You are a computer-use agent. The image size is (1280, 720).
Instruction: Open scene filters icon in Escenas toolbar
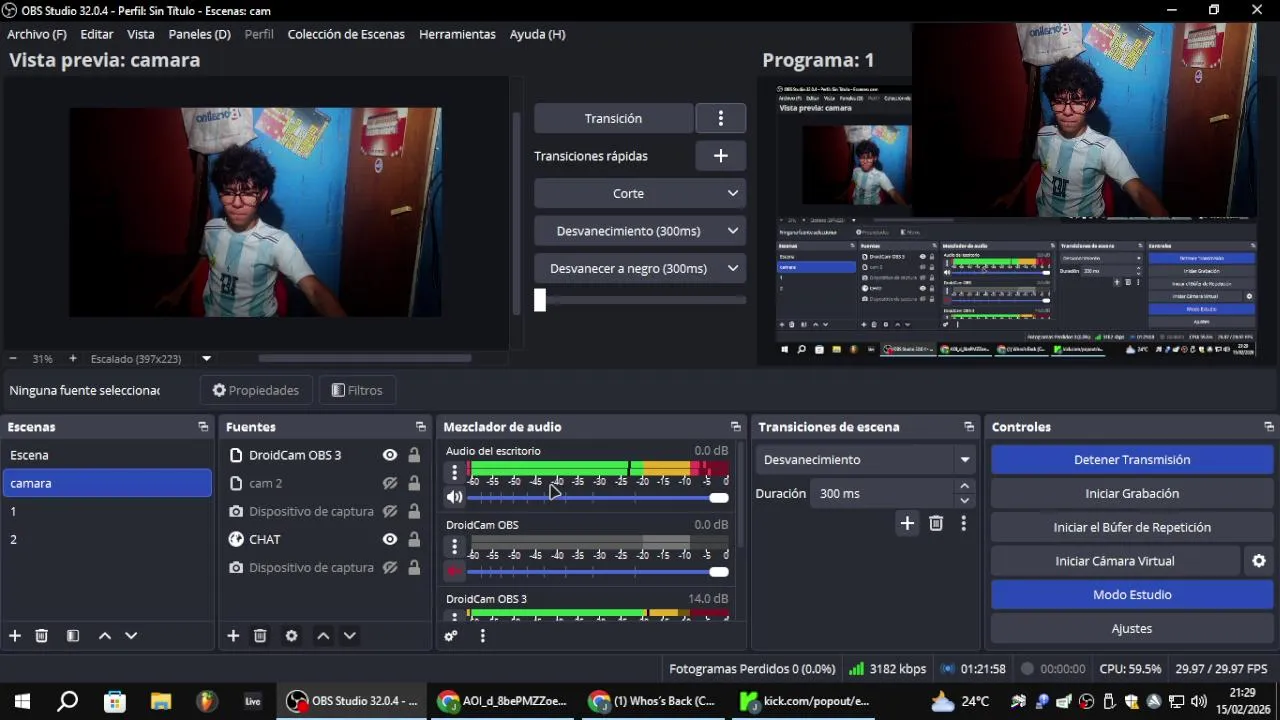pos(73,636)
